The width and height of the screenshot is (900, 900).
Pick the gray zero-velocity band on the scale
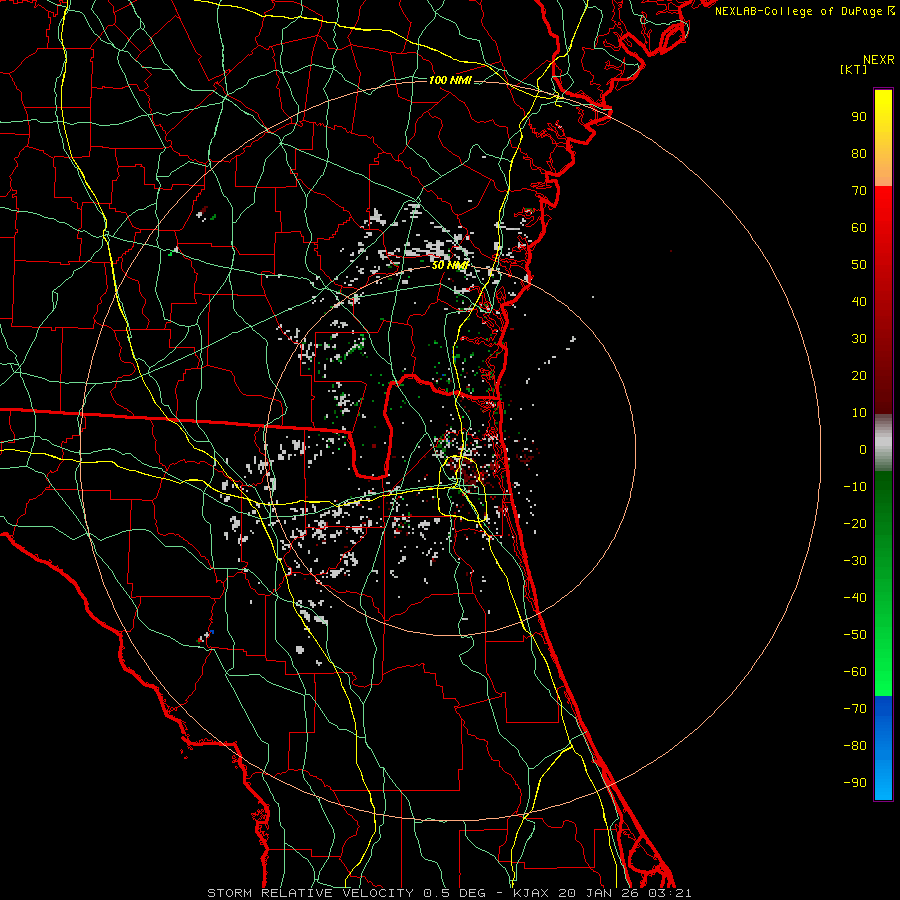[x=883, y=442]
